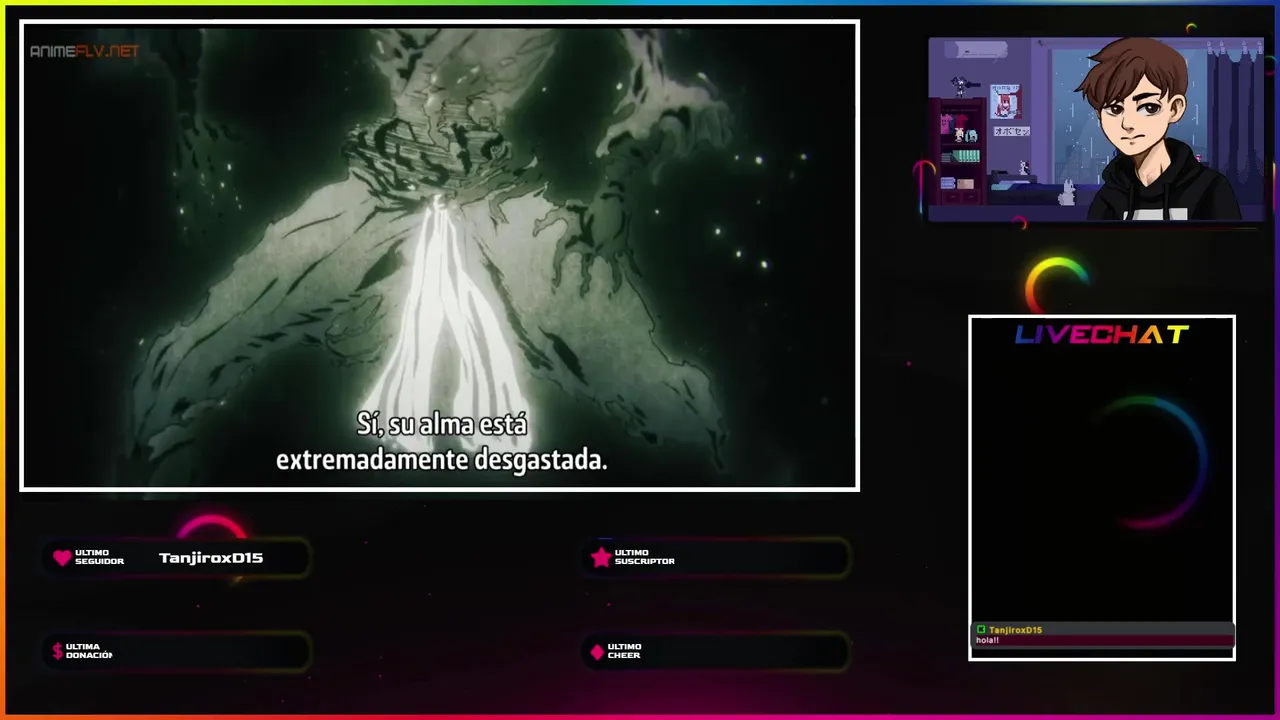The image size is (1280, 720).
Task: Click the LIVECHAT header title
Action: coord(1102,335)
